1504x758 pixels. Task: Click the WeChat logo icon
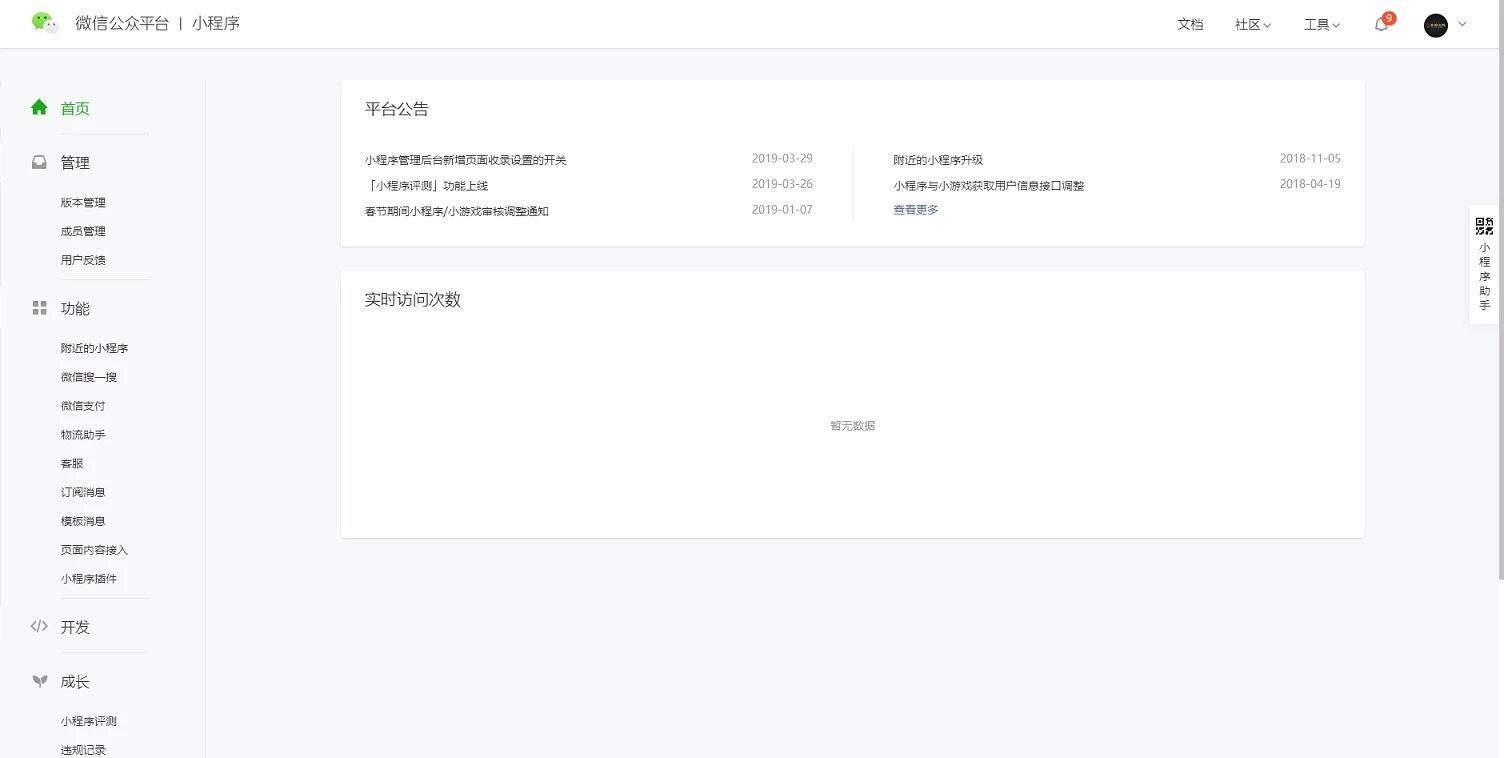[x=45, y=23]
